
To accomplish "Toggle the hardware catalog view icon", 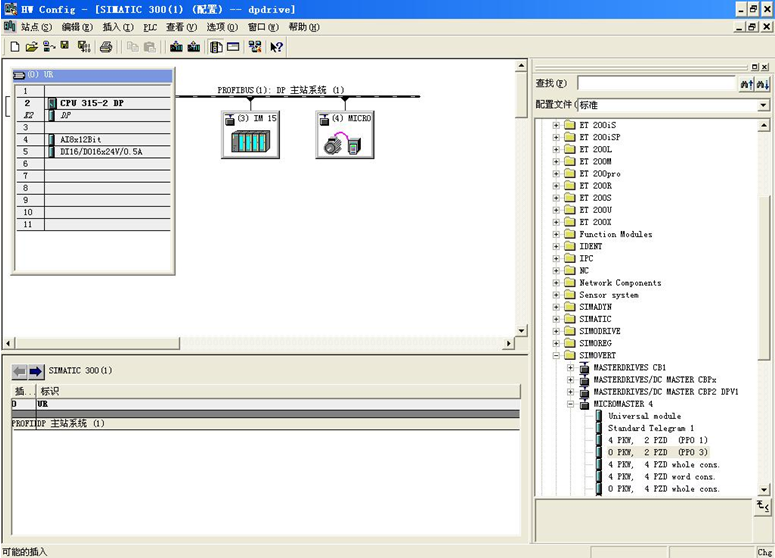I will click(216, 47).
